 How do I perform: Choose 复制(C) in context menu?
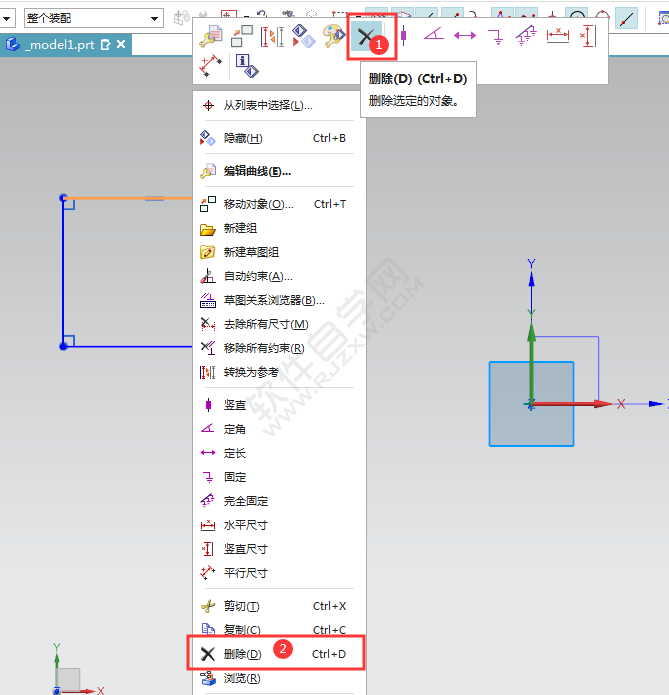coord(280,629)
